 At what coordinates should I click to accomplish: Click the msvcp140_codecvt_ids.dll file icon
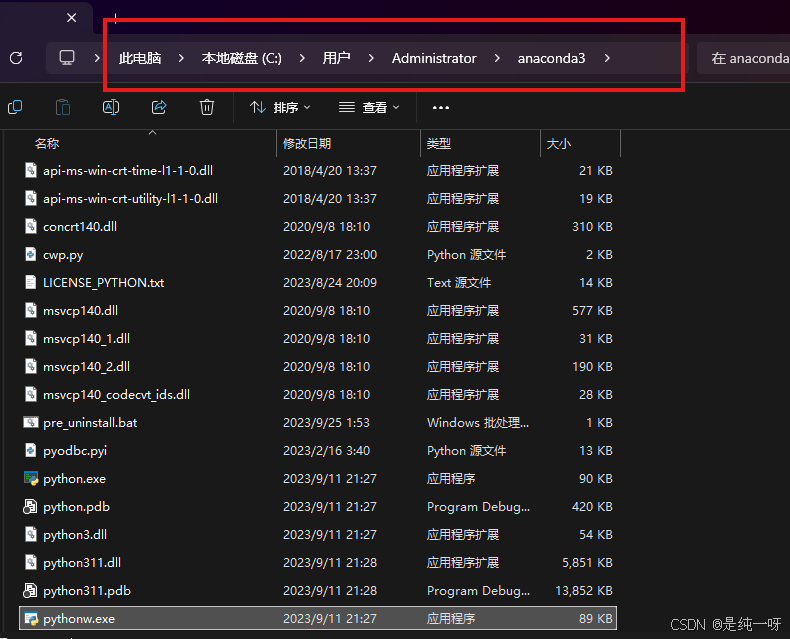tap(31, 394)
